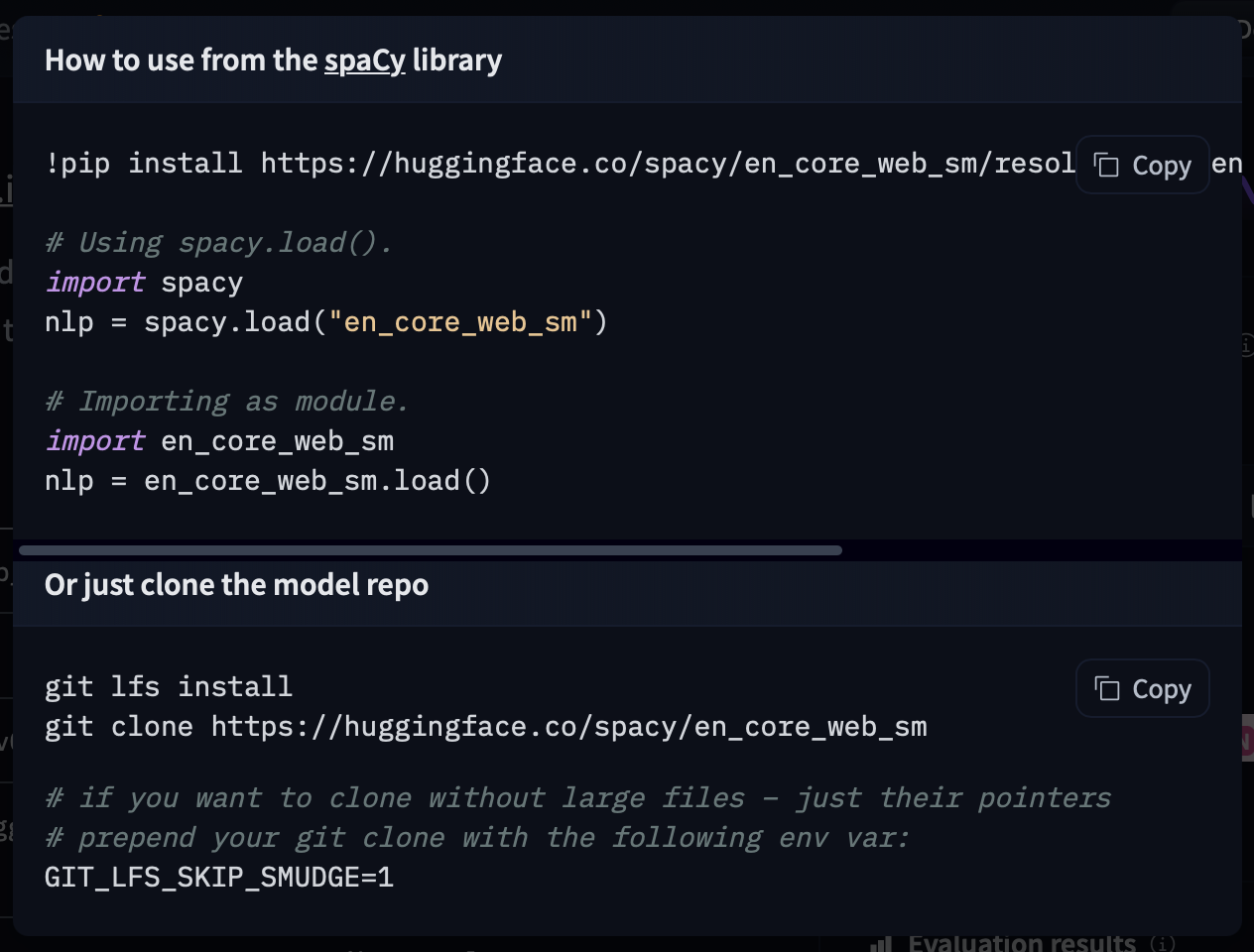Screen dimensions: 1254x952
Task: Click the "Or just clone the model repo" heading
Action: [236, 585]
